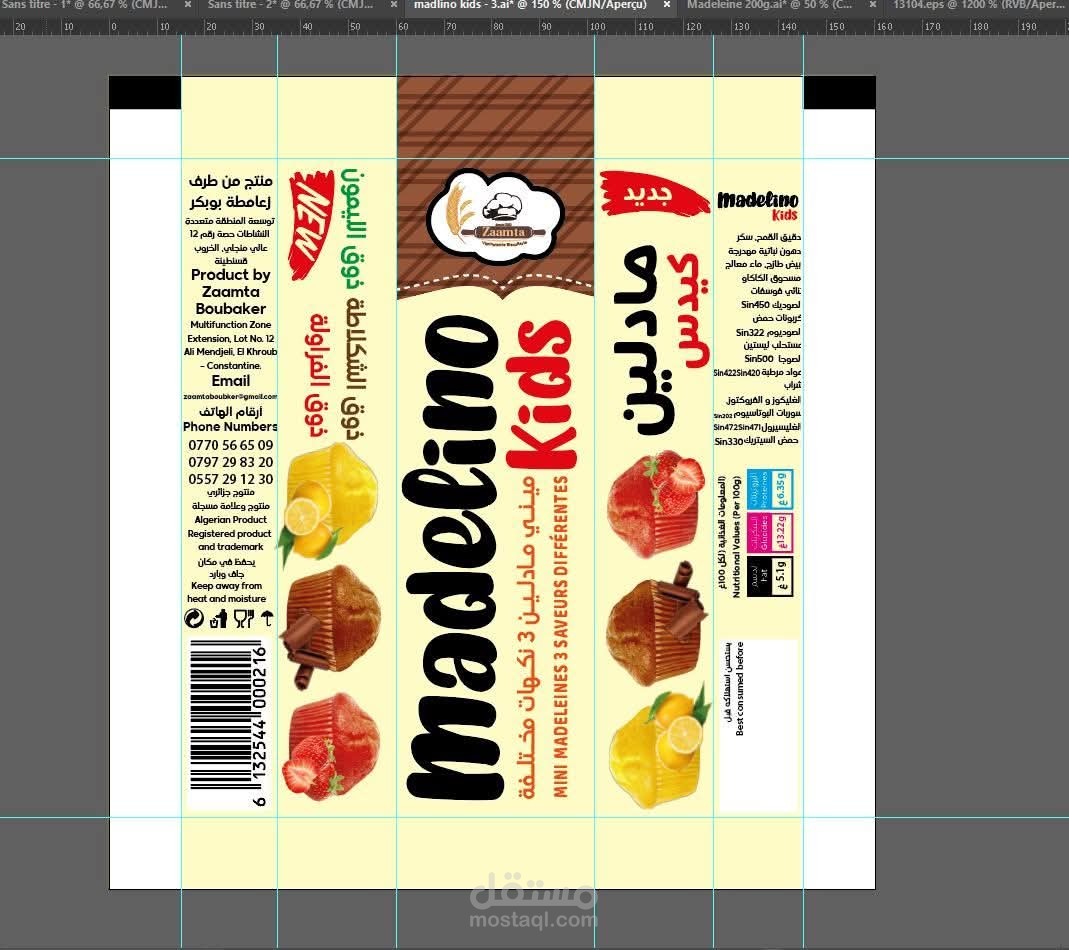
Task: Select the "Multifunction Zone Extension, Lot No. 12" address text
Action: (x=230, y=331)
